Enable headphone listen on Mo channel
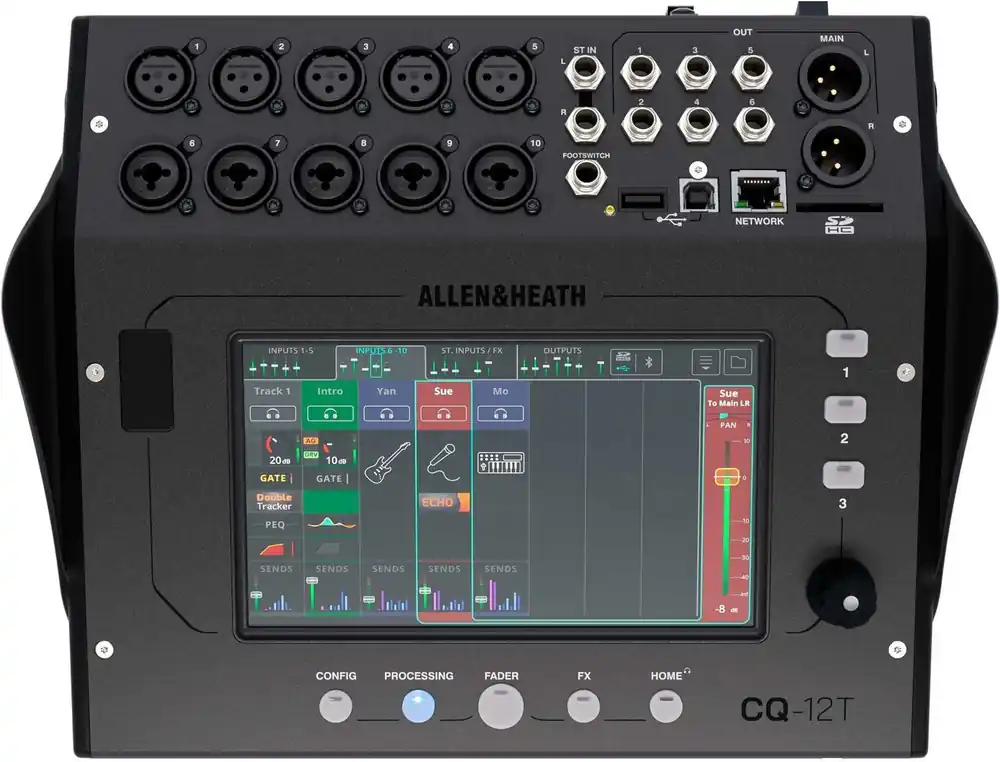The image size is (1000, 762). (500, 414)
